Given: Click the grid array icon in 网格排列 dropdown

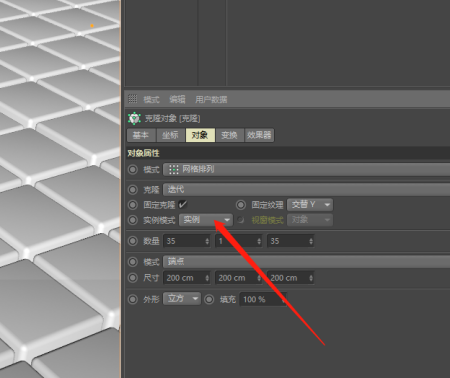Looking at the screenshot, I should coord(173,169).
